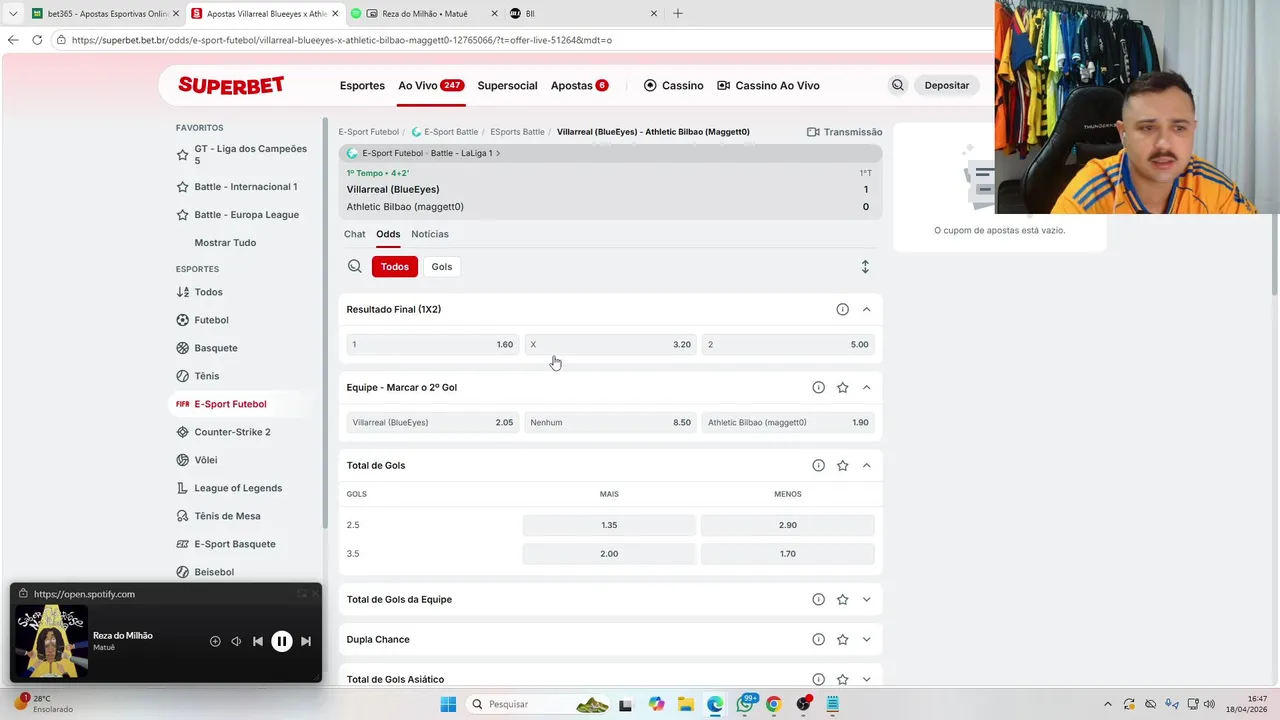Expand the Dupla Chance section
Screen dimensions: 1280x720
pyautogui.click(x=866, y=639)
